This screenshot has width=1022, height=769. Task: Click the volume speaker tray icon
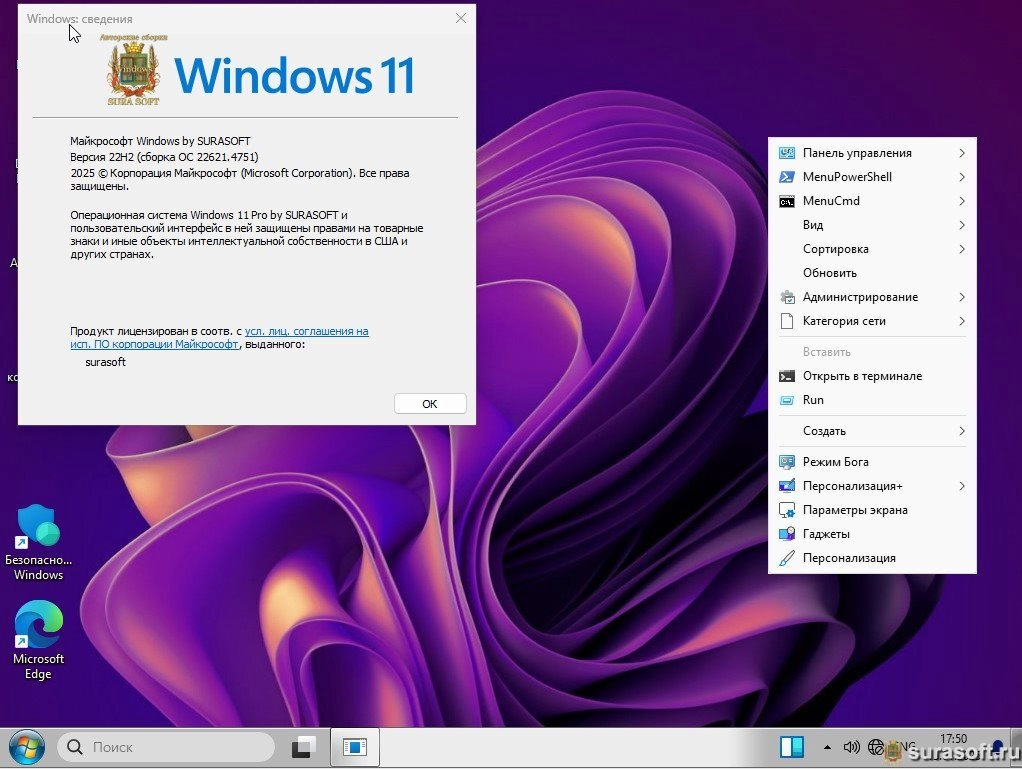tap(852, 747)
